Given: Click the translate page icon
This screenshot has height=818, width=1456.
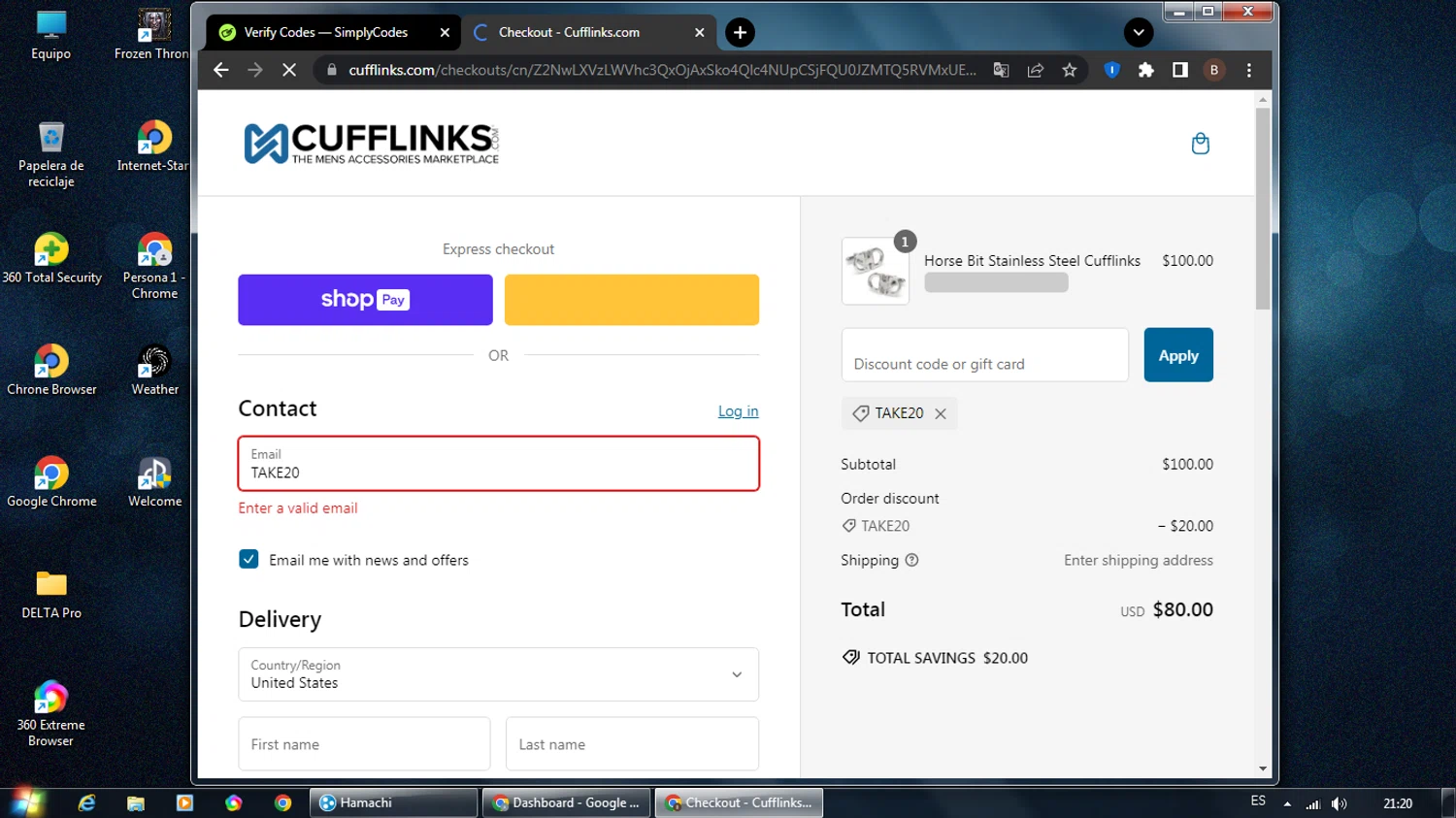Looking at the screenshot, I should pos(1001,70).
